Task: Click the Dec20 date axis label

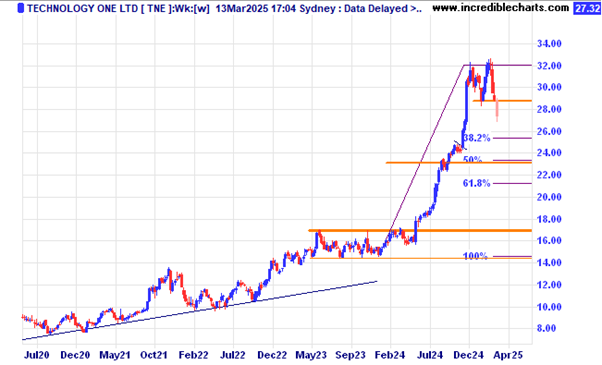Action: 75,355
